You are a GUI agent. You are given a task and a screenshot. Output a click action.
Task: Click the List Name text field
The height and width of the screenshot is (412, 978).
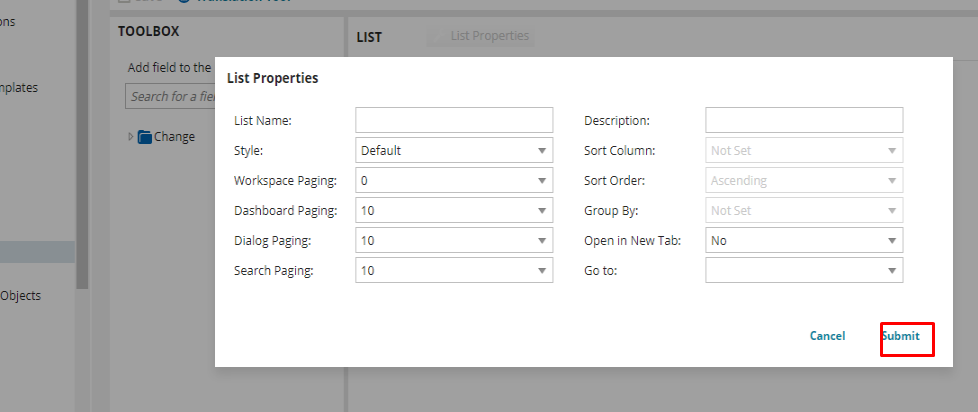coord(453,121)
